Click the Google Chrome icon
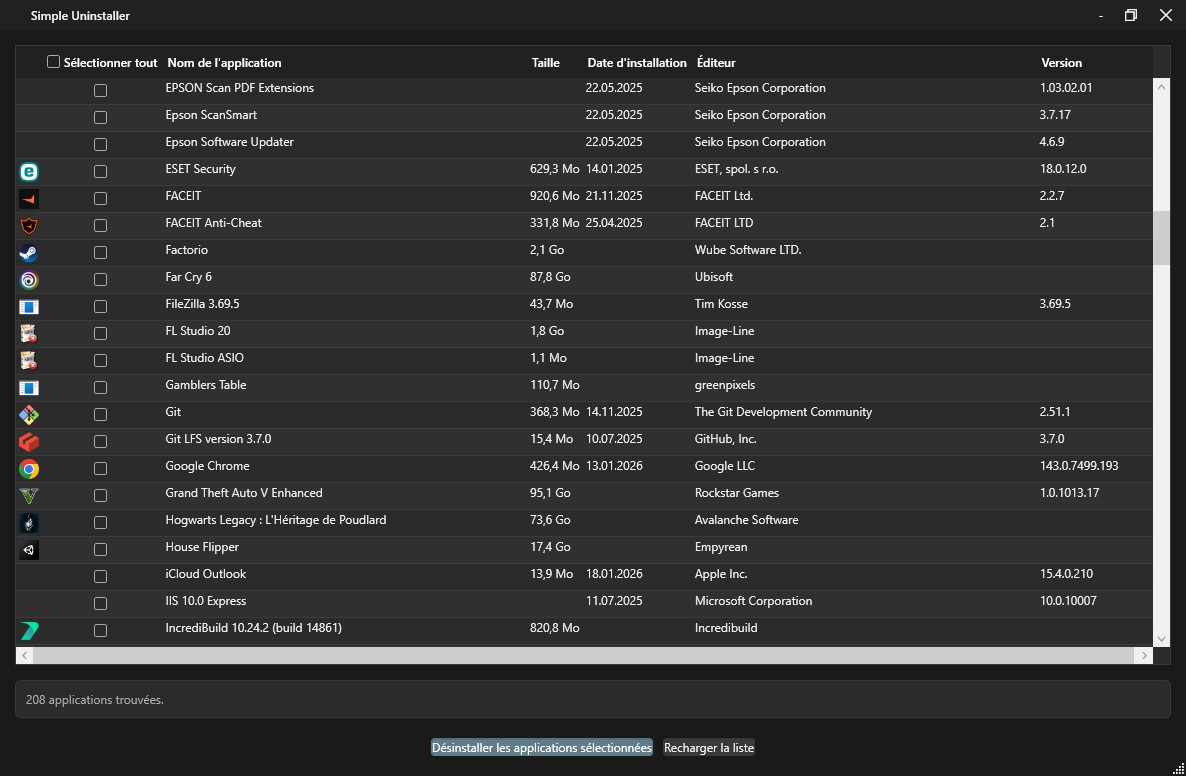The image size is (1186, 776). pyautogui.click(x=29, y=469)
